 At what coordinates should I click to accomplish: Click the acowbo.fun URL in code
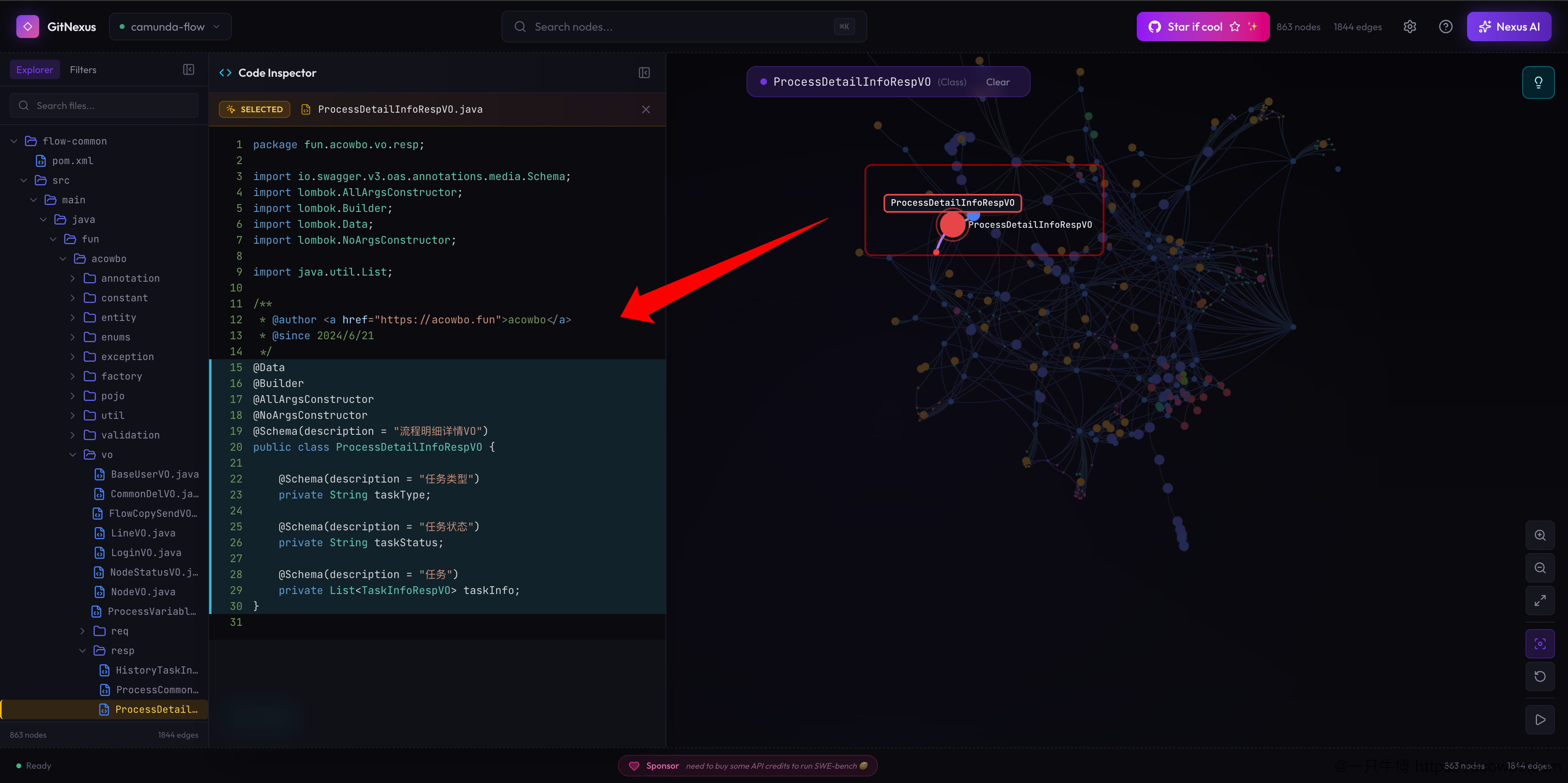tap(438, 320)
